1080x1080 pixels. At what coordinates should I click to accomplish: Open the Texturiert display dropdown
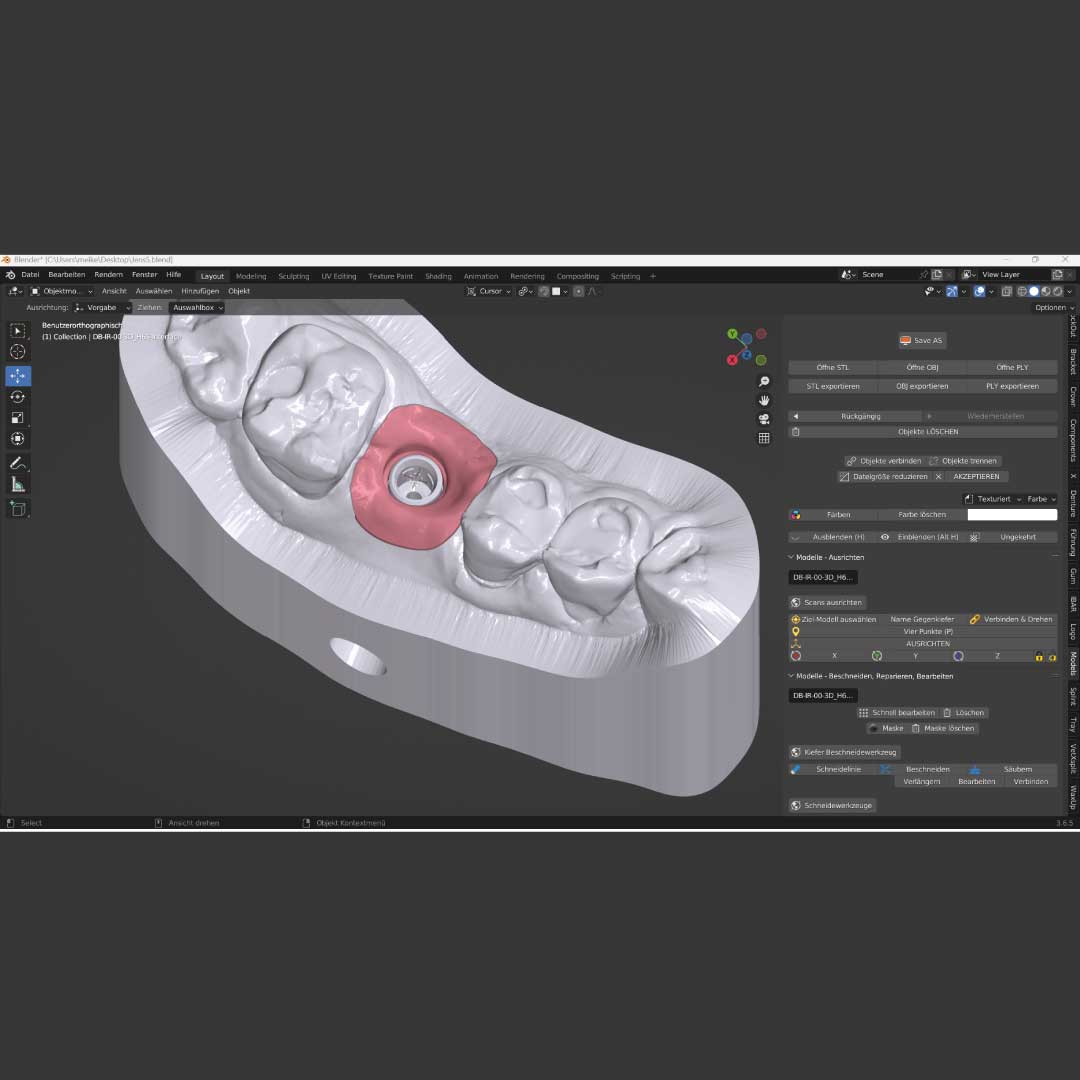coord(992,499)
